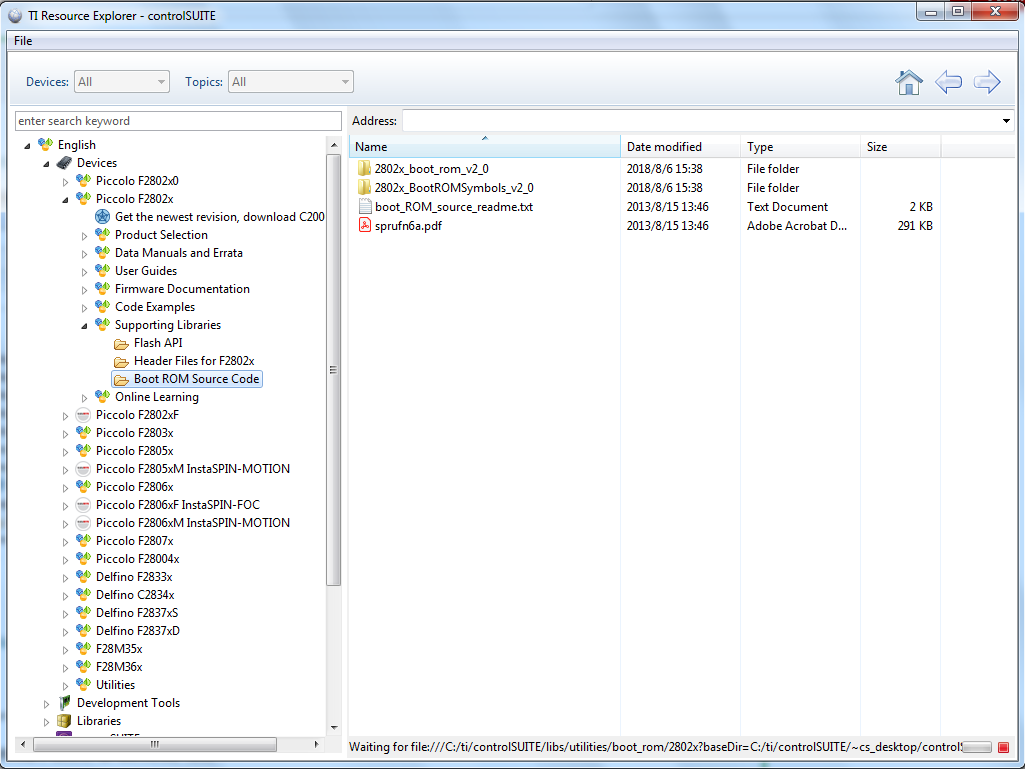Select Piccolo F28004x in the tree
Image resolution: width=1025 pixels, height=769 pixels.
[x=137, y=559]
